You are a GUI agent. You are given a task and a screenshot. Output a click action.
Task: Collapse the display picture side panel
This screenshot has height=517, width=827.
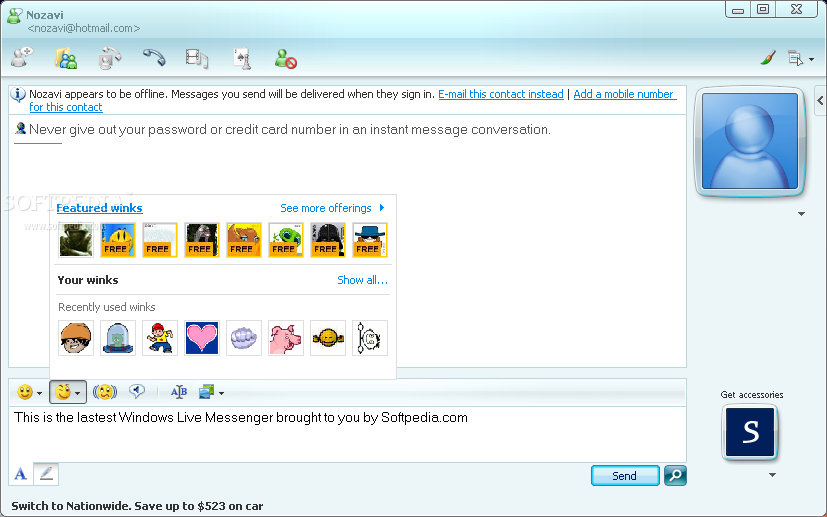click(x=821, y=100)
